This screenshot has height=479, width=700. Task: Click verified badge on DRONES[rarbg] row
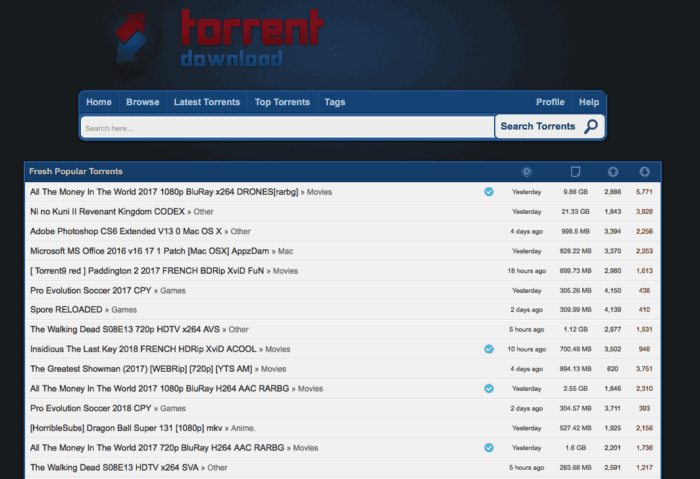[489, 192]
